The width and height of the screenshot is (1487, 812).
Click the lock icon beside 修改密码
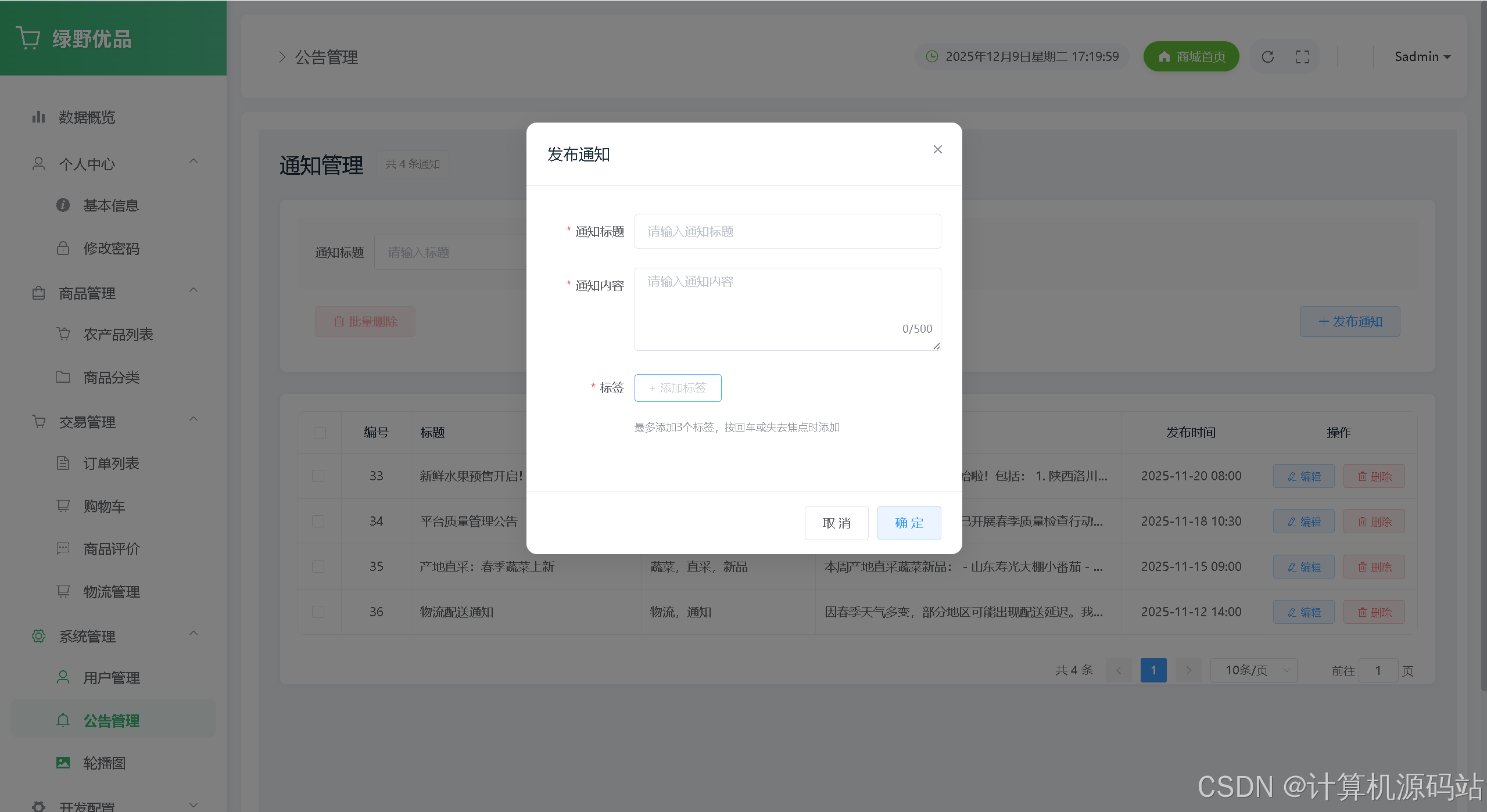(x=63, y=249)
